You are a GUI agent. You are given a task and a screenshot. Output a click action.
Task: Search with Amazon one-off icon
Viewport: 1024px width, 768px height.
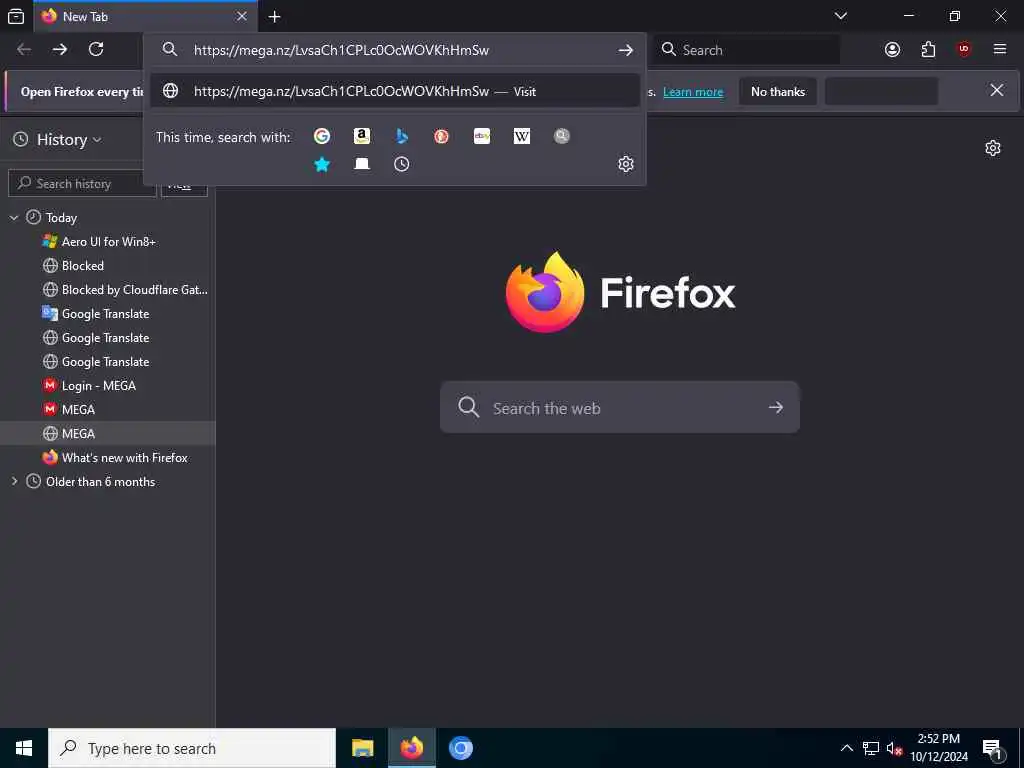tap(362, 136)
